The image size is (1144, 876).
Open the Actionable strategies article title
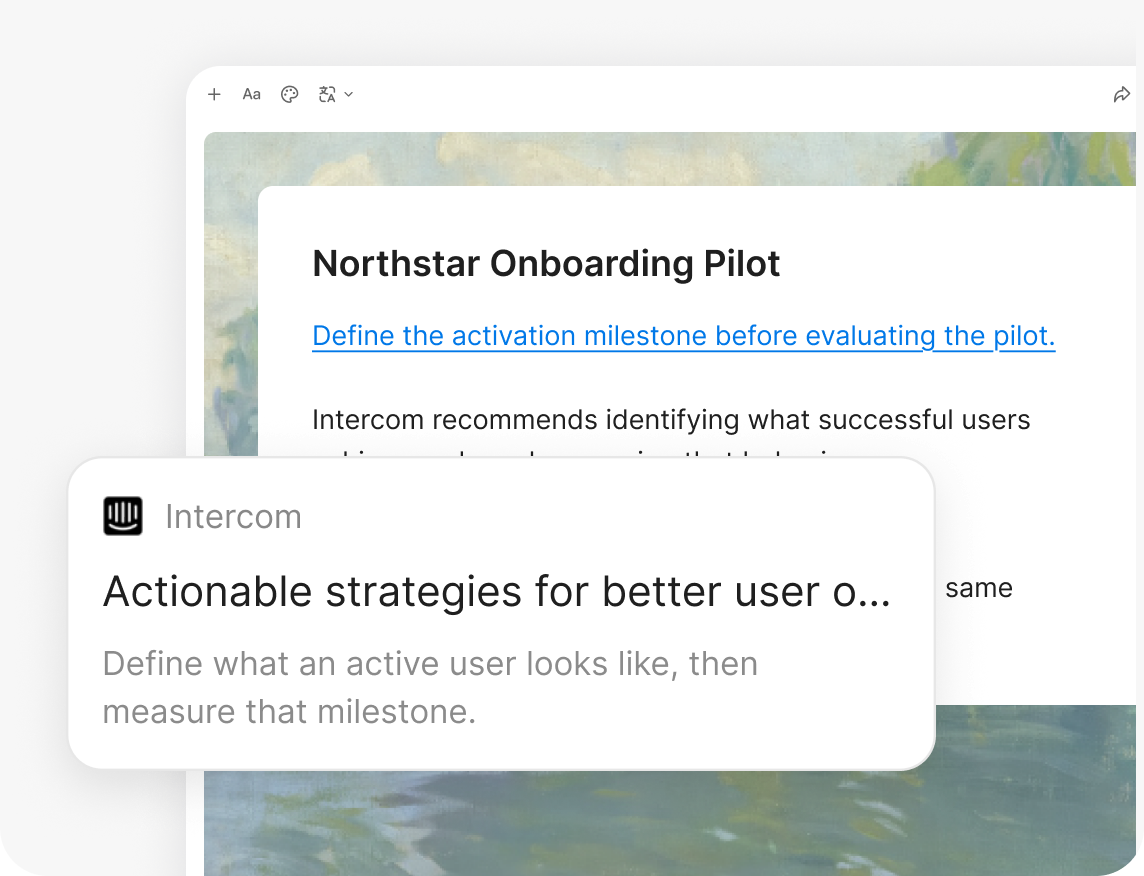pyautogui.click(x=497, y=591)
